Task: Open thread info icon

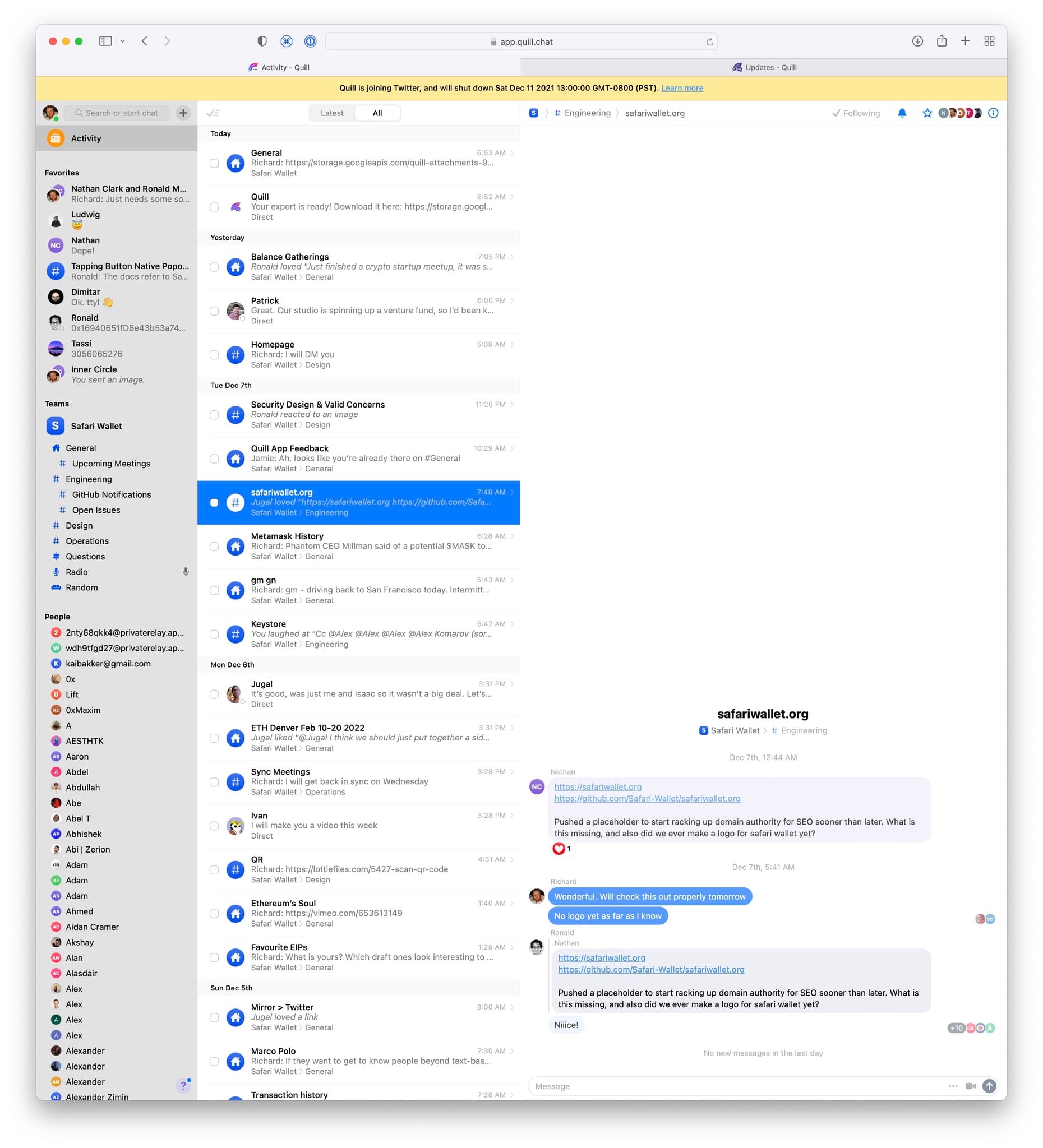Action: click(x=993, y=113)
